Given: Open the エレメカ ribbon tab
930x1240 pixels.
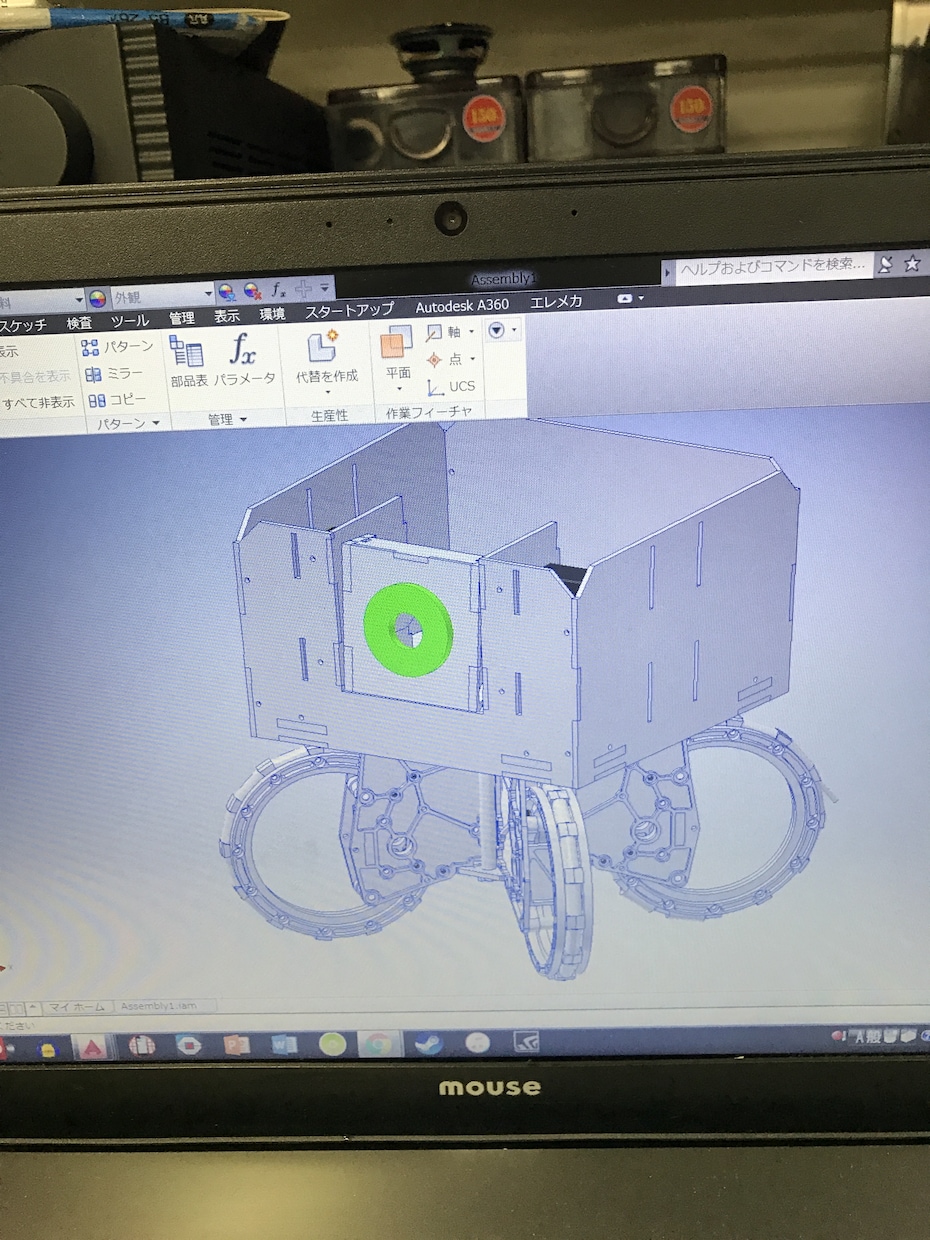Looking at the screenshot, I should [556, 302].
